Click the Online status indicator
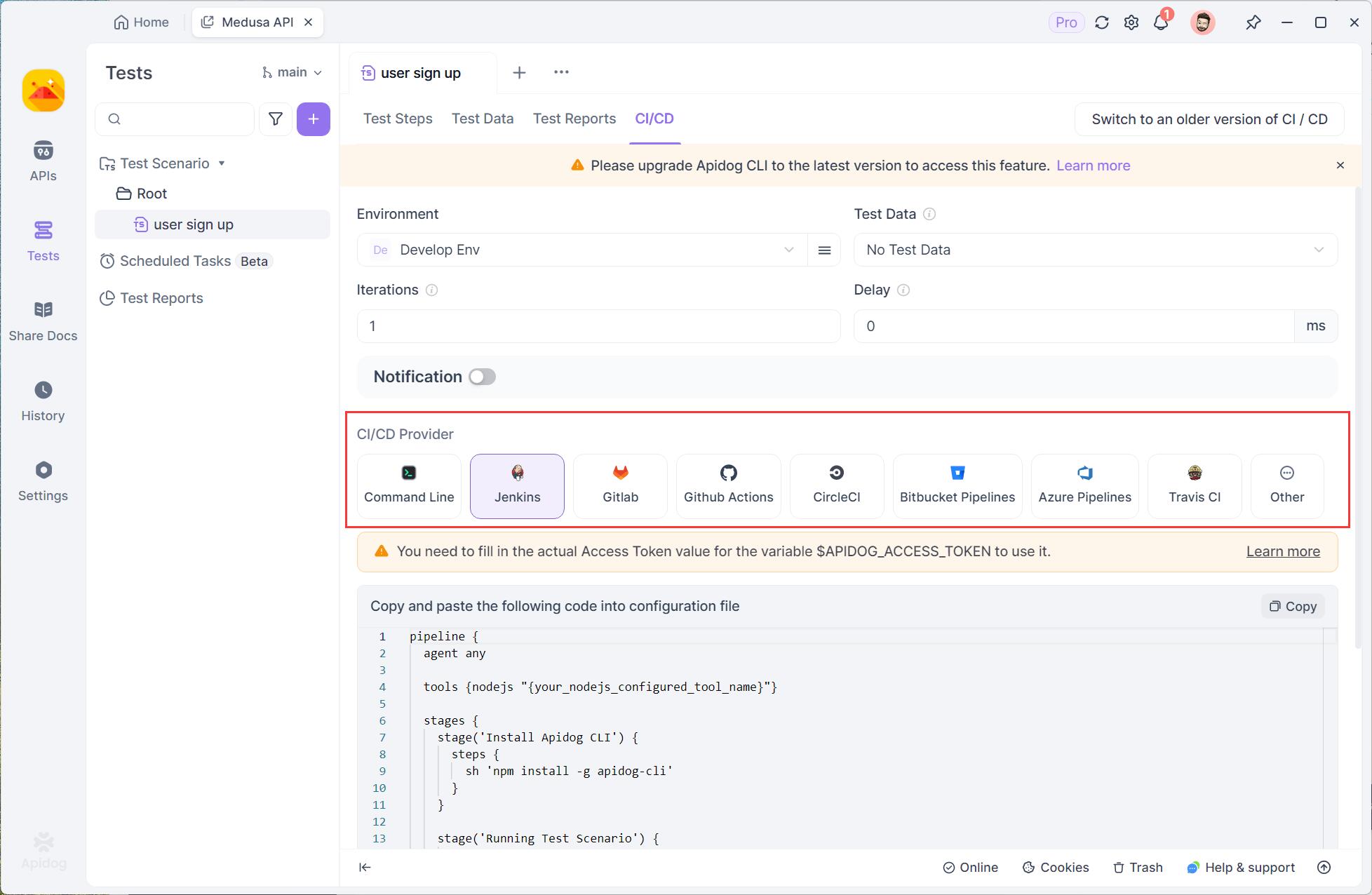Screen dimensions: 1372x895 [971, 868]
